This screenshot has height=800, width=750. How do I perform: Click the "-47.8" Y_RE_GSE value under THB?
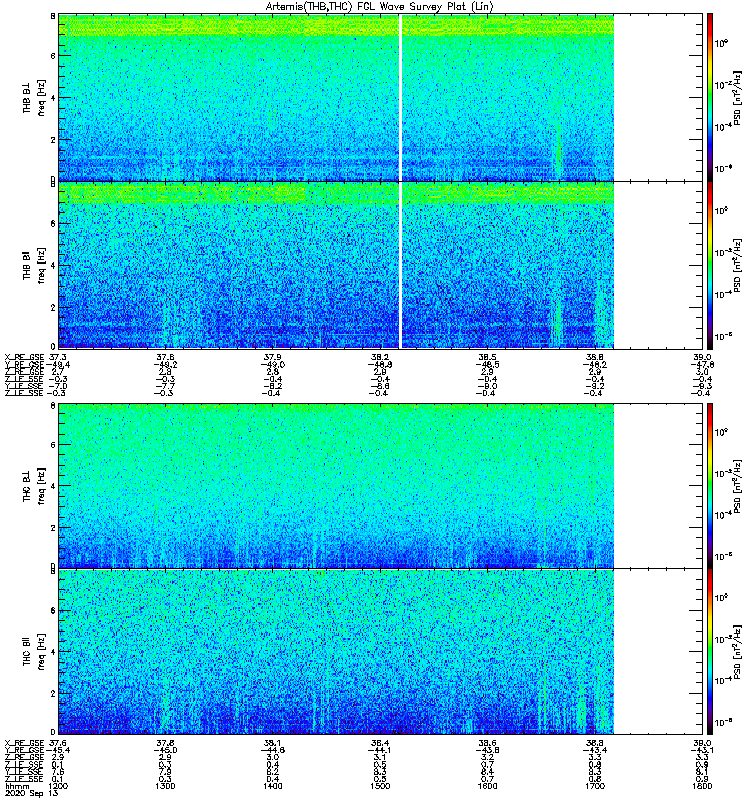click(x=703, y=364)
